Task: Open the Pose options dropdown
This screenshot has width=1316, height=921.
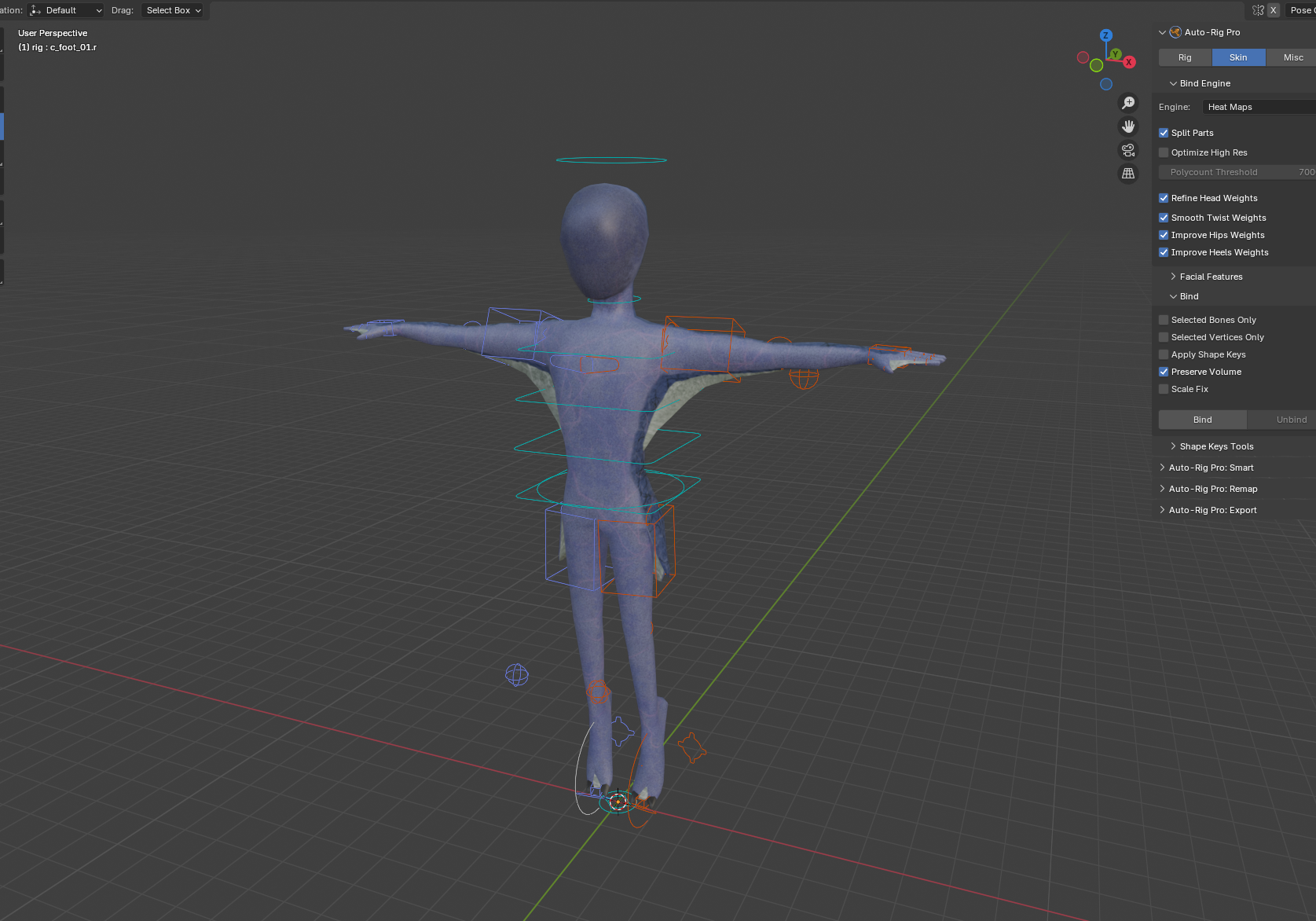Action: (x=1300, y=10)
